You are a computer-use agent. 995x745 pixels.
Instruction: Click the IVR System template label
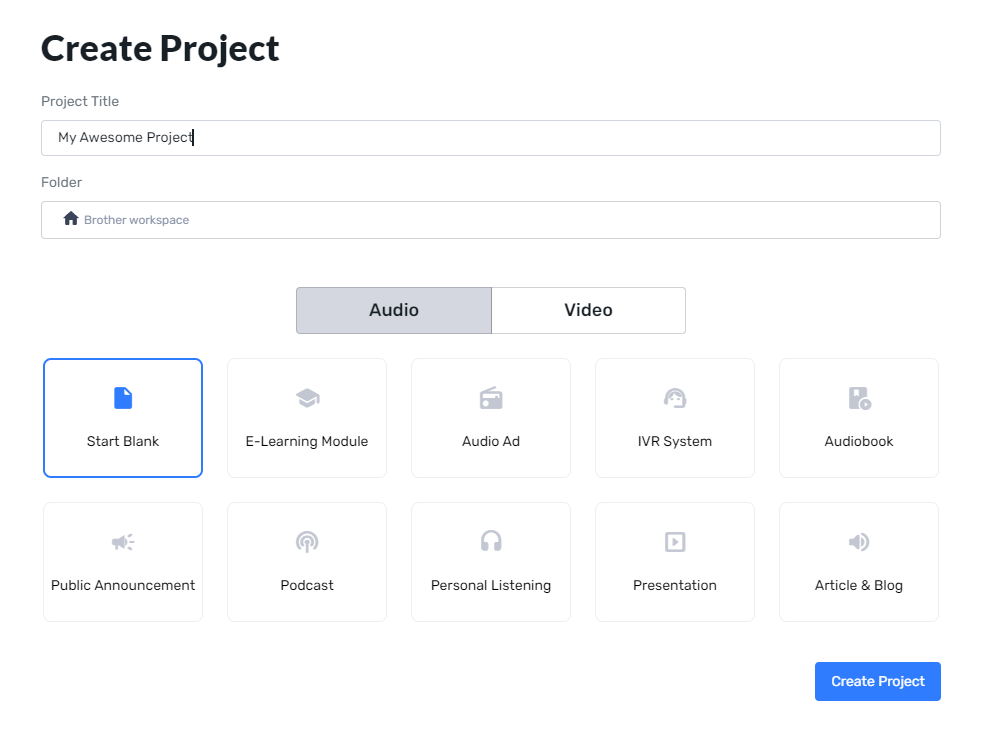point(675,441)
